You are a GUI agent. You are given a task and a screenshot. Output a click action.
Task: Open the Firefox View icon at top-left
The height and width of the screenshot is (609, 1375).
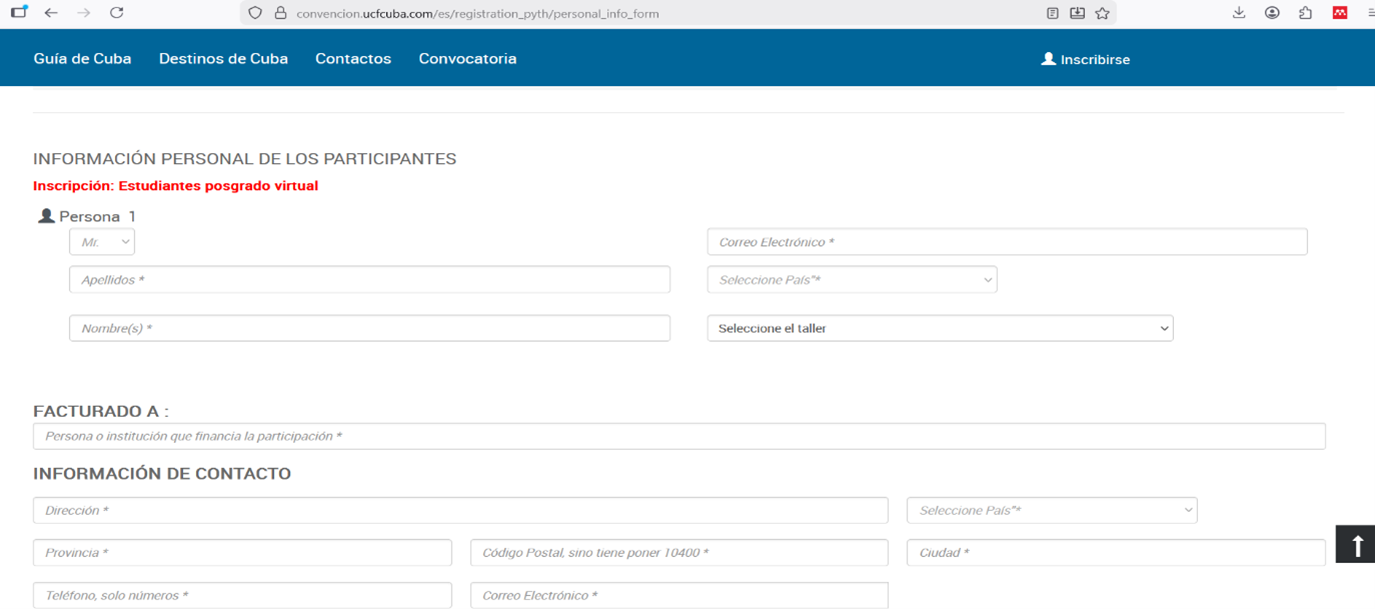[x=18, y=13]
